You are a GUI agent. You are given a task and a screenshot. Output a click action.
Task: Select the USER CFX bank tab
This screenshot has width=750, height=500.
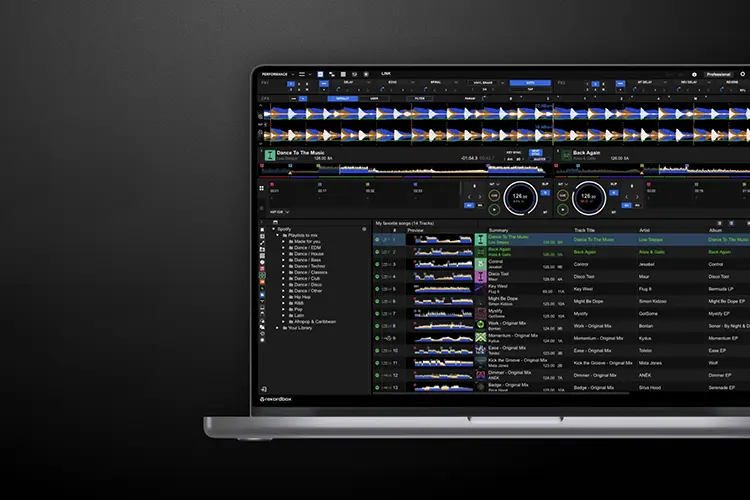(374, 99)
